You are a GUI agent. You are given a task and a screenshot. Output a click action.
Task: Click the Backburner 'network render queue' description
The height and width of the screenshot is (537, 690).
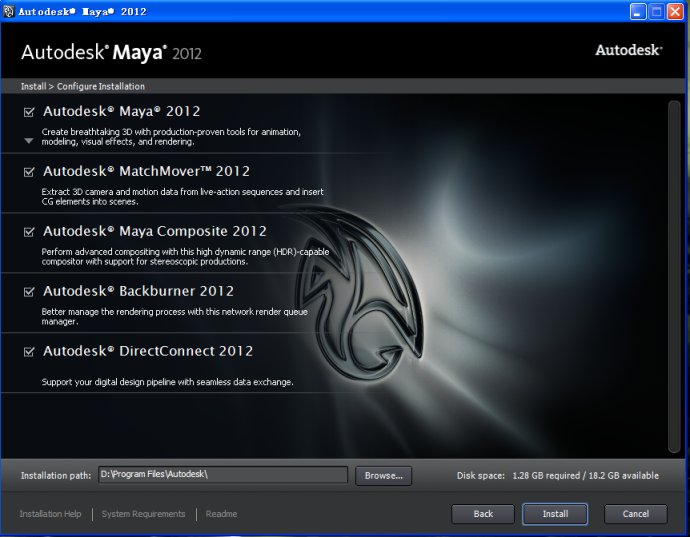[x=175, y=316]
